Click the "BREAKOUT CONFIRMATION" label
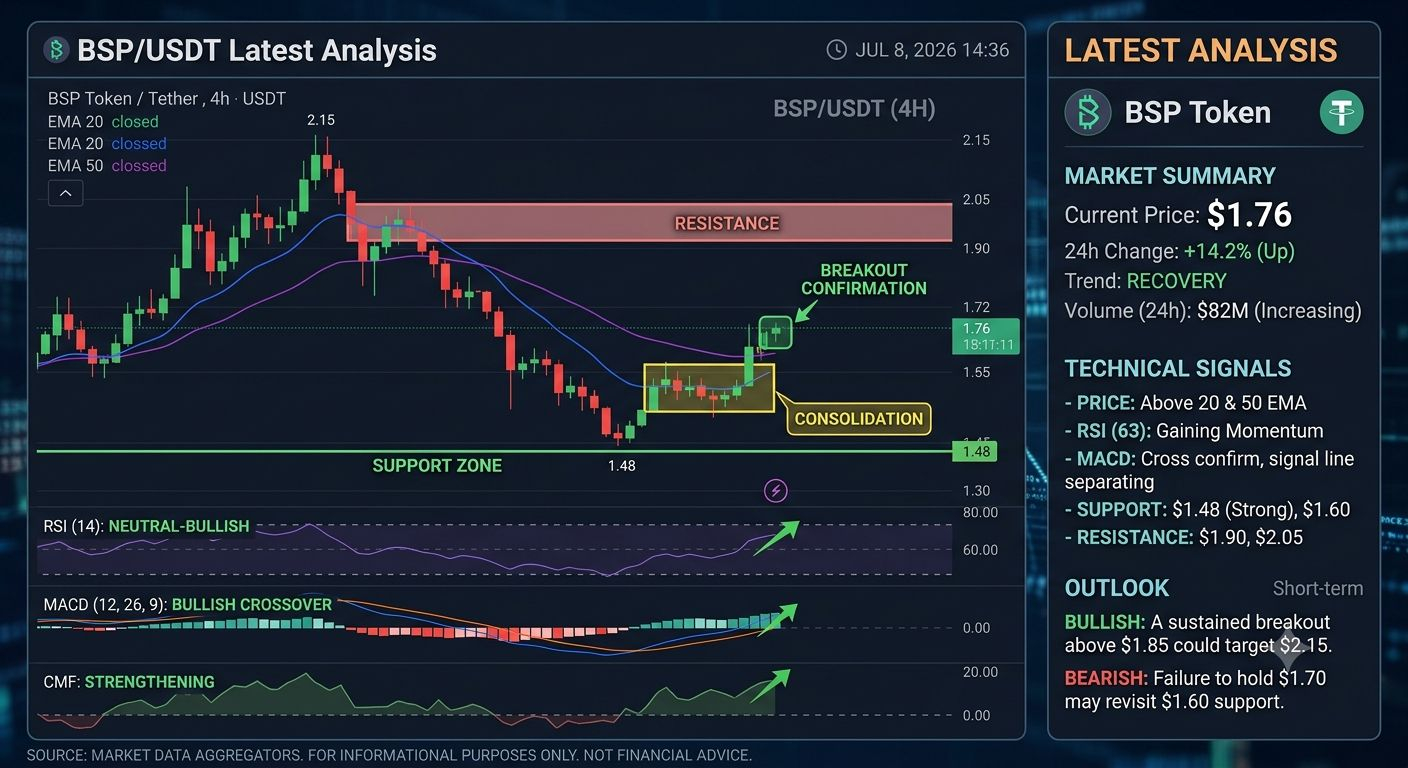The height and width of the screenshot is (768, 1408). tap(864, 279)
